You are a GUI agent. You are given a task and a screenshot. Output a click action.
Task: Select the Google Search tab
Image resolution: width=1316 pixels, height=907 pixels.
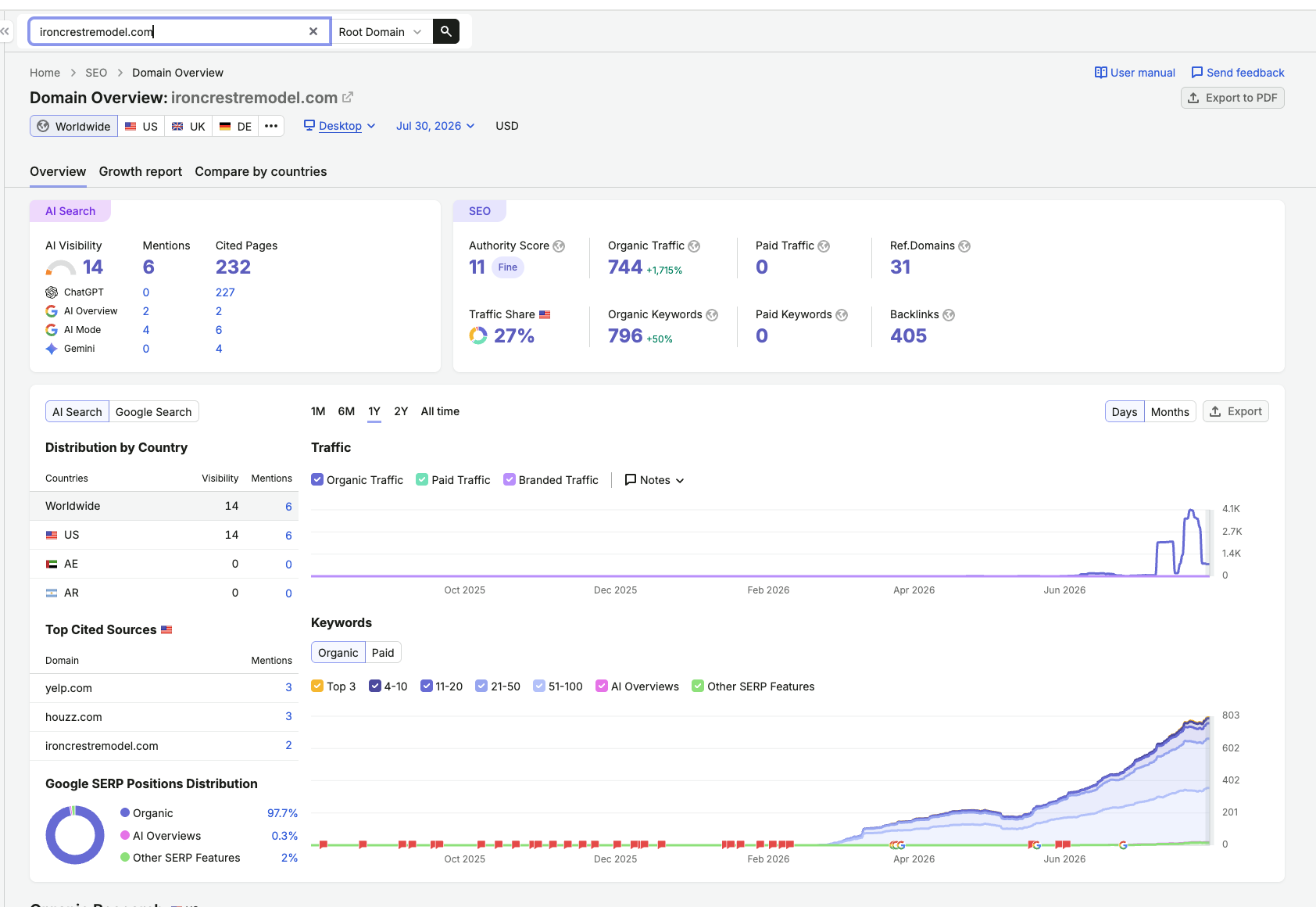pyautogui.click(x=154, y=411)
